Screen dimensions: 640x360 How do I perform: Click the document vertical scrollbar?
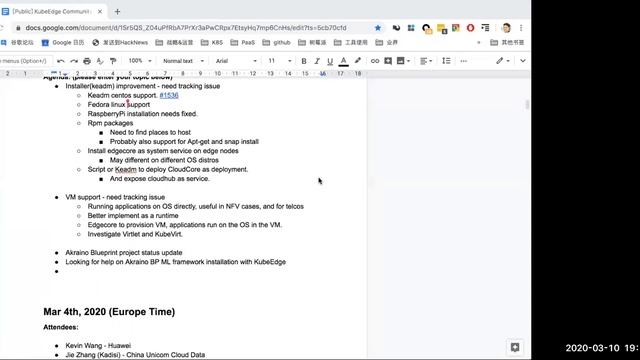point(527,105)
